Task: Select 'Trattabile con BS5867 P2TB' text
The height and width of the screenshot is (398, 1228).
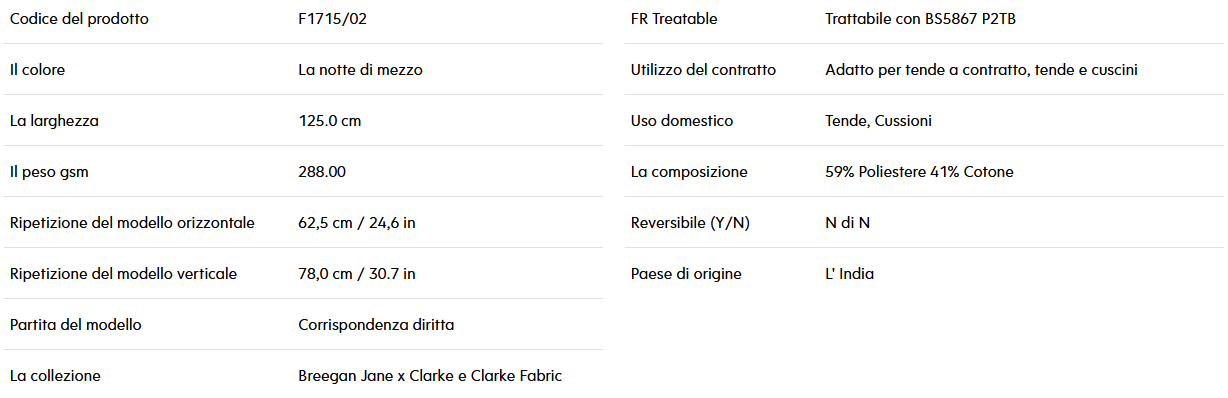Action: (x=926, y=19)
